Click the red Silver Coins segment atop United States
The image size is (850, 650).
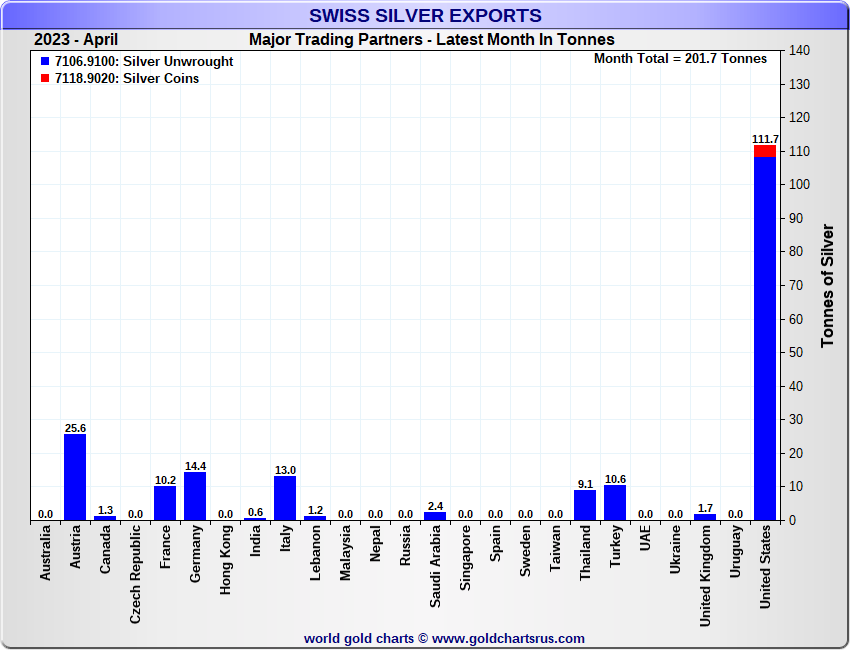(765, 151)
